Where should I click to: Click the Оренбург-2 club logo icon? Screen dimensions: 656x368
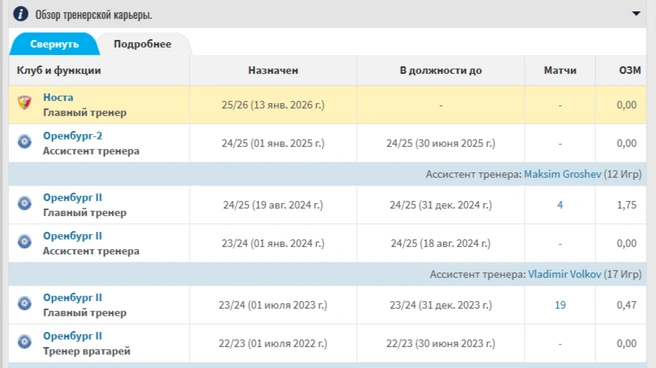24,141
